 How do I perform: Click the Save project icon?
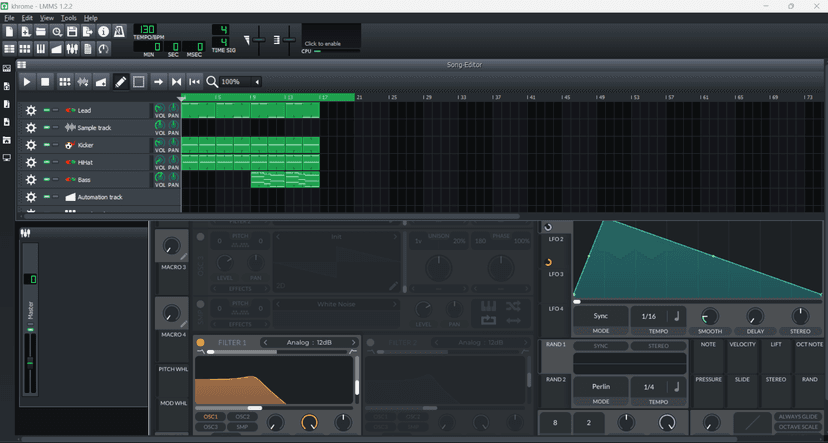pos(73,32)
